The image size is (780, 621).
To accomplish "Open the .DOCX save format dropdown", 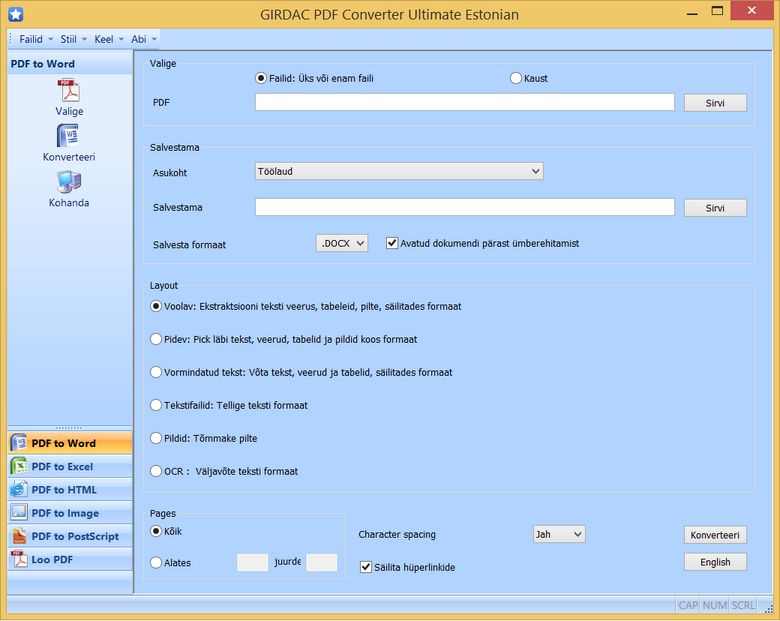I will coord(342,243).
